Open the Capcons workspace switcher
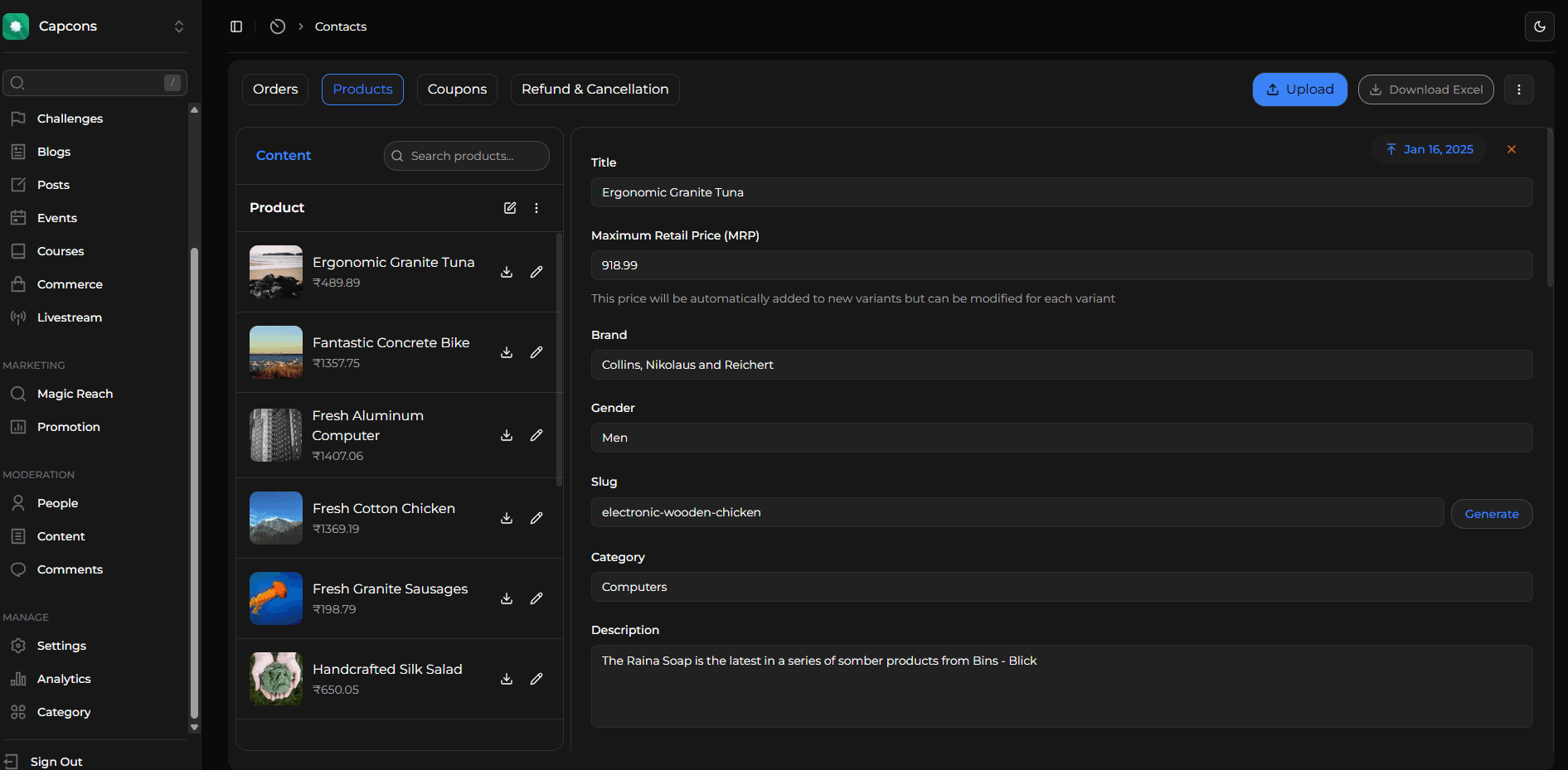1568x770 pixels. pos(95,27)
